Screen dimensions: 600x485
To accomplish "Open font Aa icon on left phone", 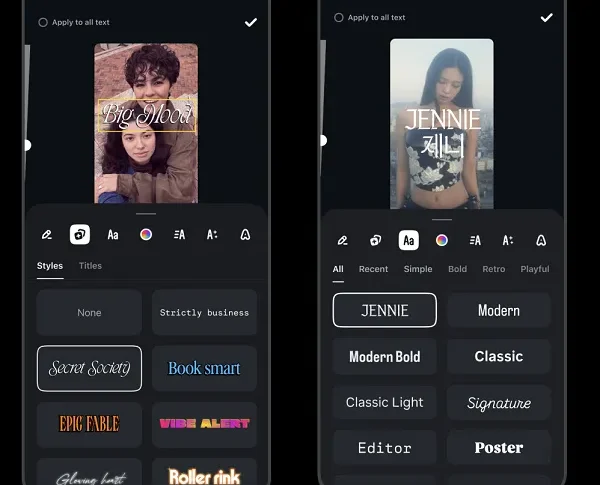I will point(113,234).
